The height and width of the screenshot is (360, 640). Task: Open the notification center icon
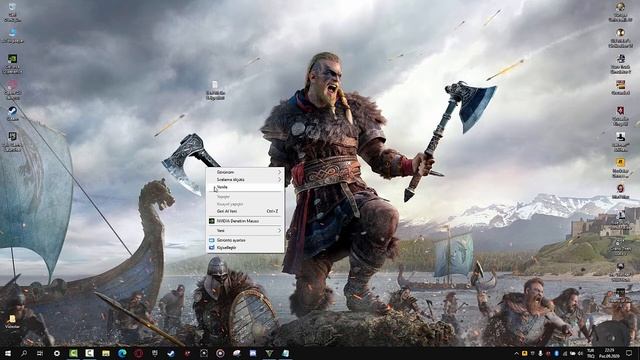click(x=630, y=353)
